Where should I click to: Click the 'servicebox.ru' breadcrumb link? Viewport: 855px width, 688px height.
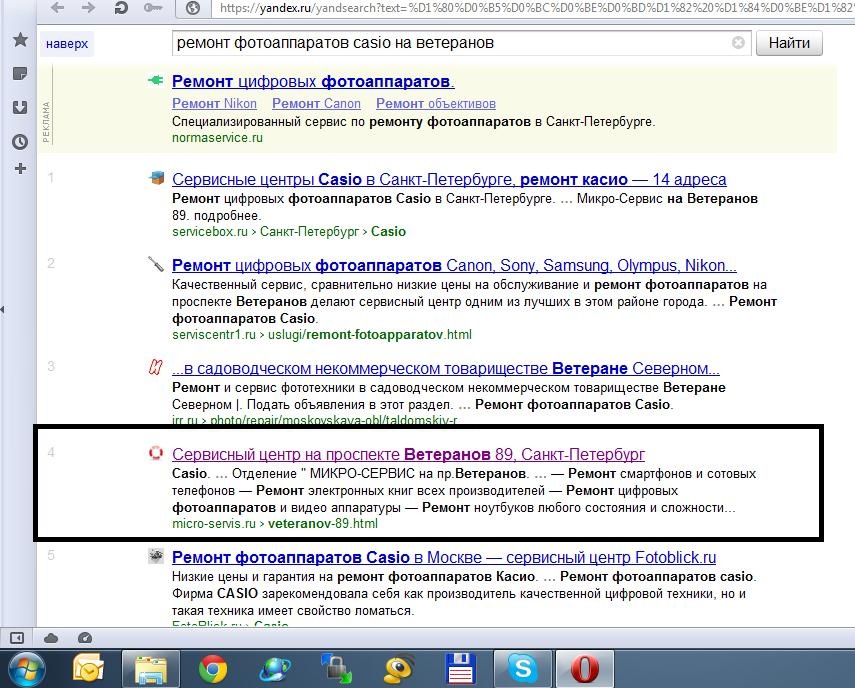pyautogui.click(x=209, y=232)
